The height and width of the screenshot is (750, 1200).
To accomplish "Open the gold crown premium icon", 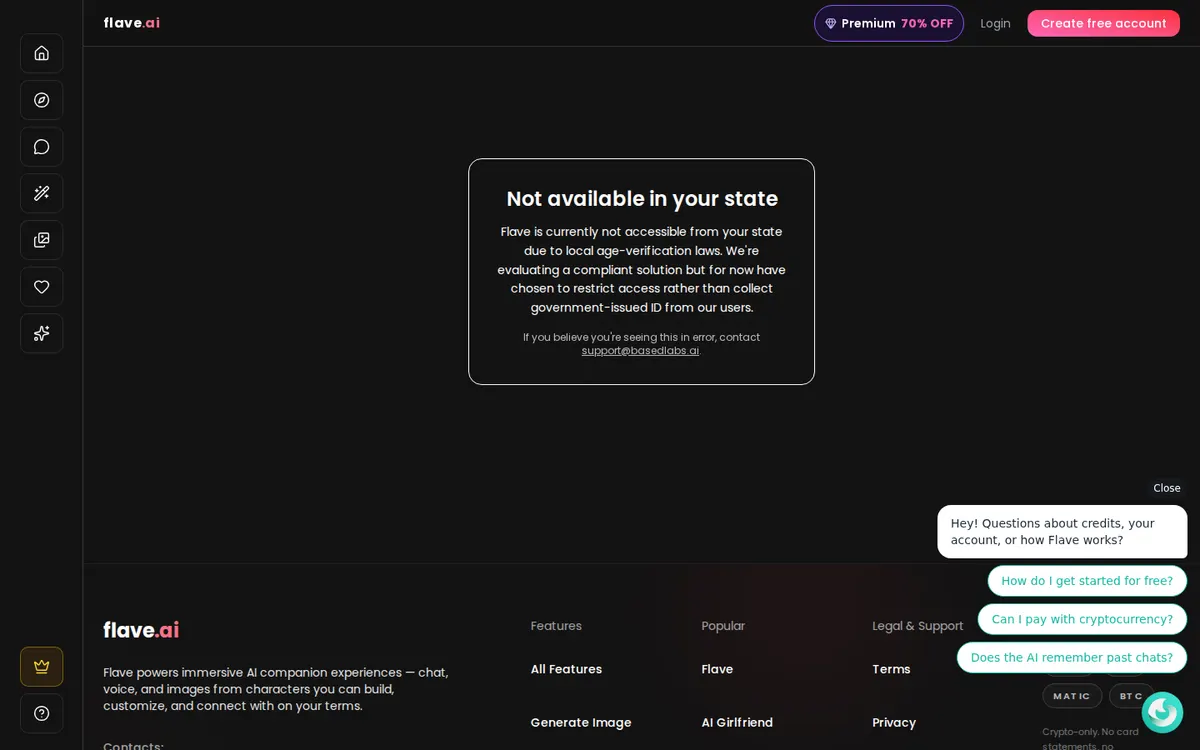I will coord(41,666).
